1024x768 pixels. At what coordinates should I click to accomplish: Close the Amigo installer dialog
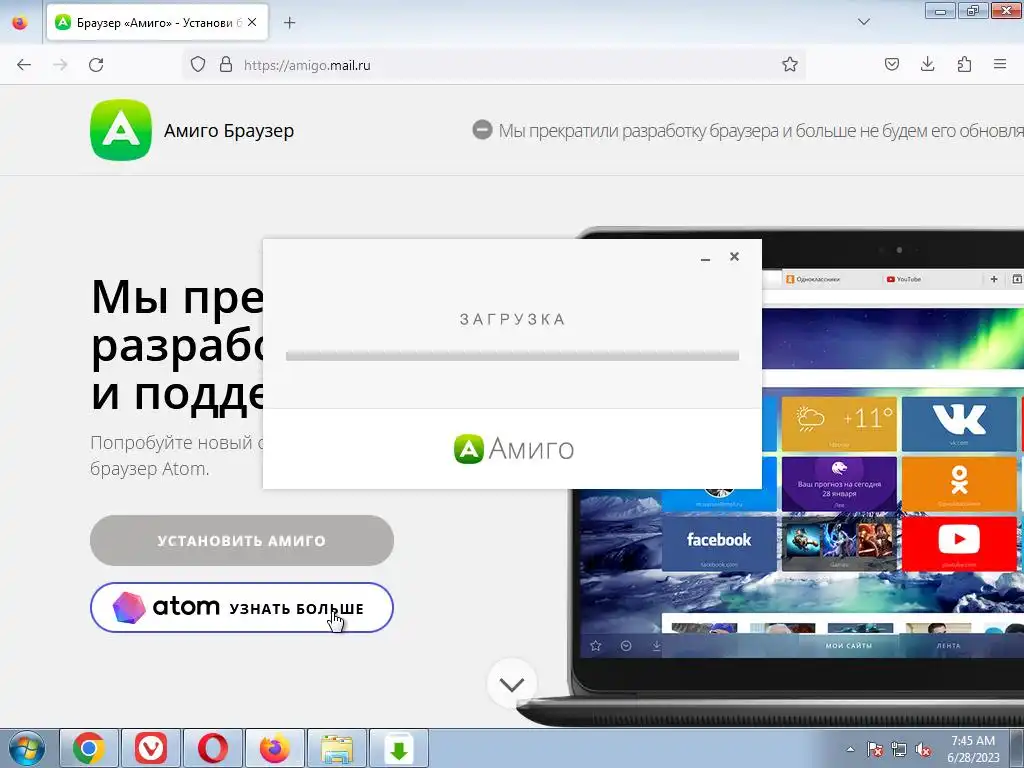pos(734,257)
